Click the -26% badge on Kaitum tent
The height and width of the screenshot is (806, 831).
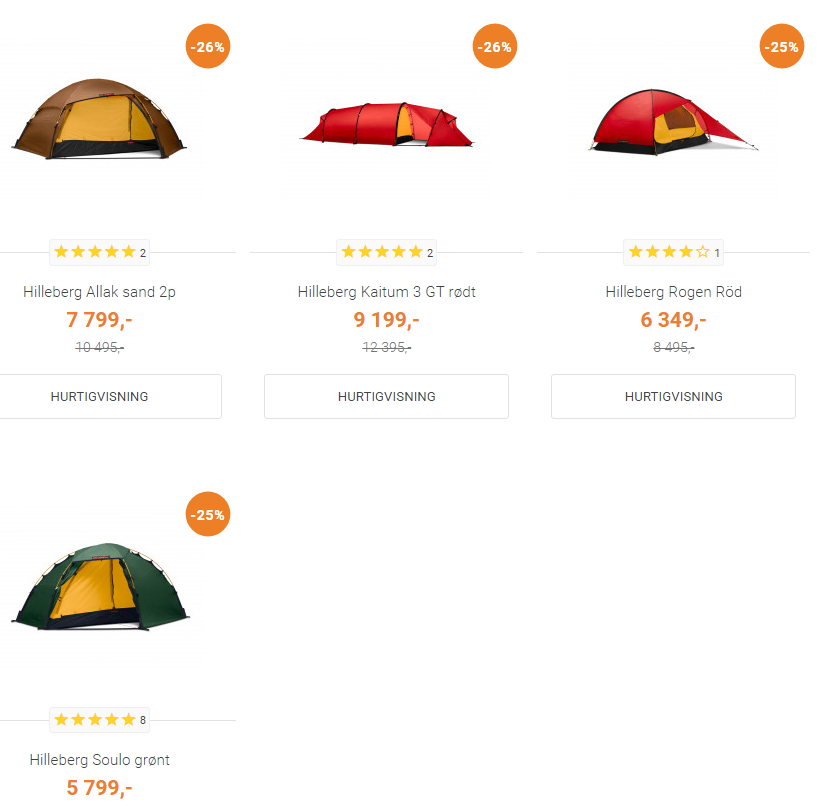(x=494, y=46)
